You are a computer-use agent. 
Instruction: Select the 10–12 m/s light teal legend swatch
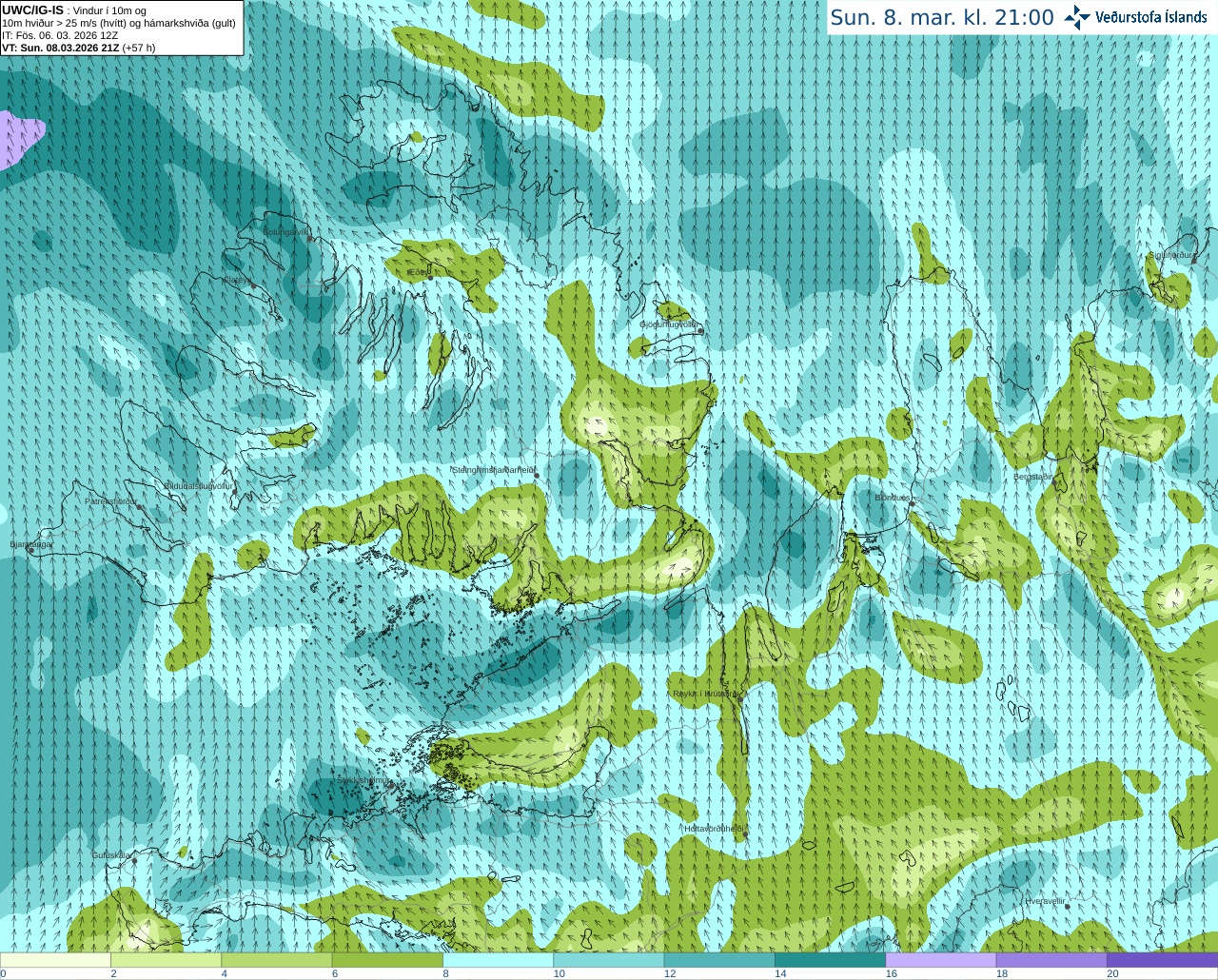coord(608,960)
